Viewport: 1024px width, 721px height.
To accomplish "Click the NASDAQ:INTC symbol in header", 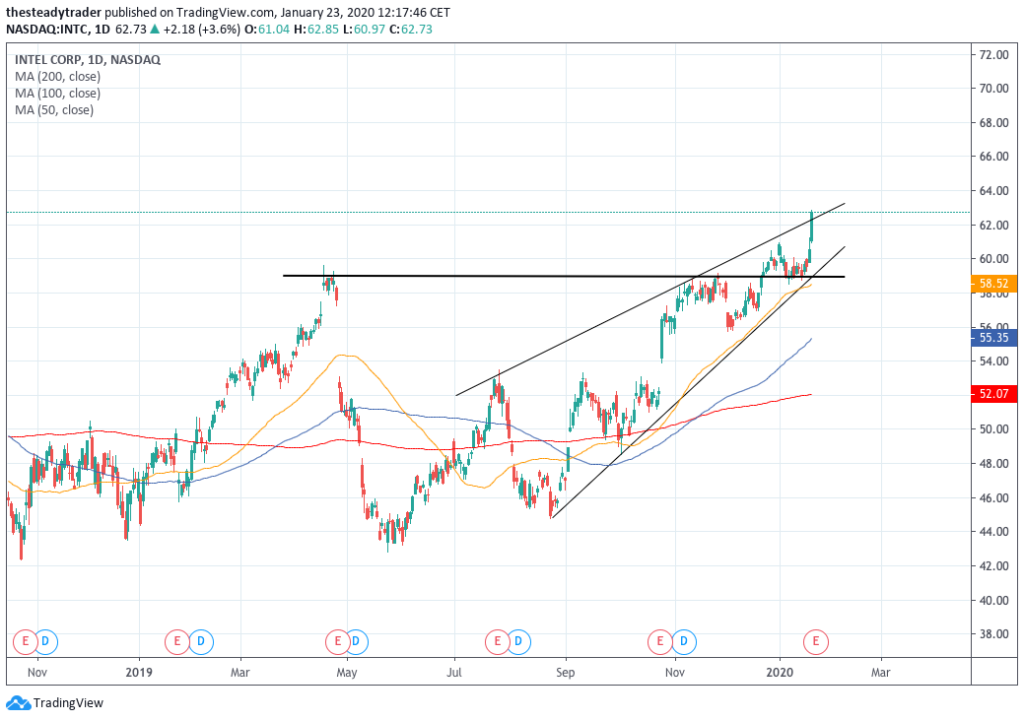I will click(x=48, y=29).
